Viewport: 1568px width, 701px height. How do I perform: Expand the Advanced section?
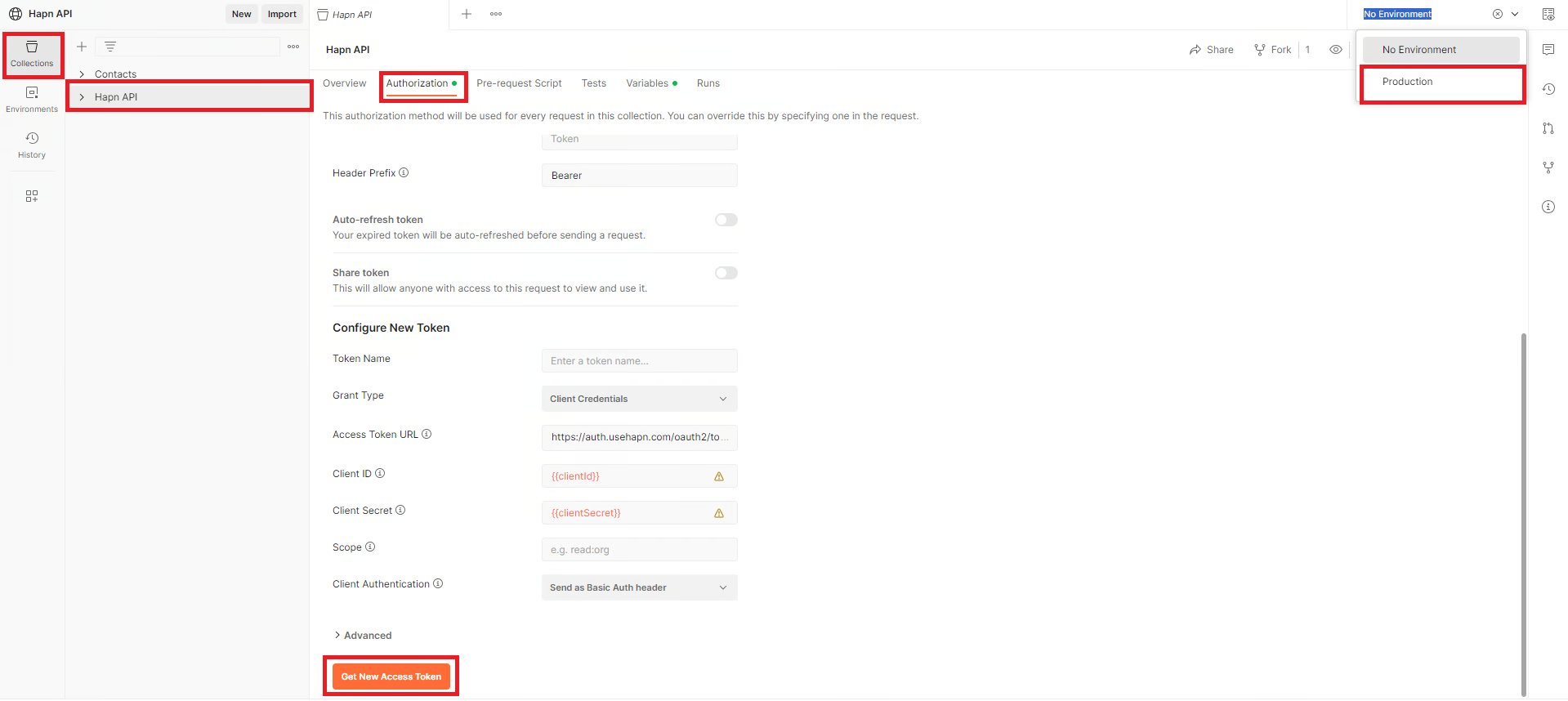click(363, 635)
